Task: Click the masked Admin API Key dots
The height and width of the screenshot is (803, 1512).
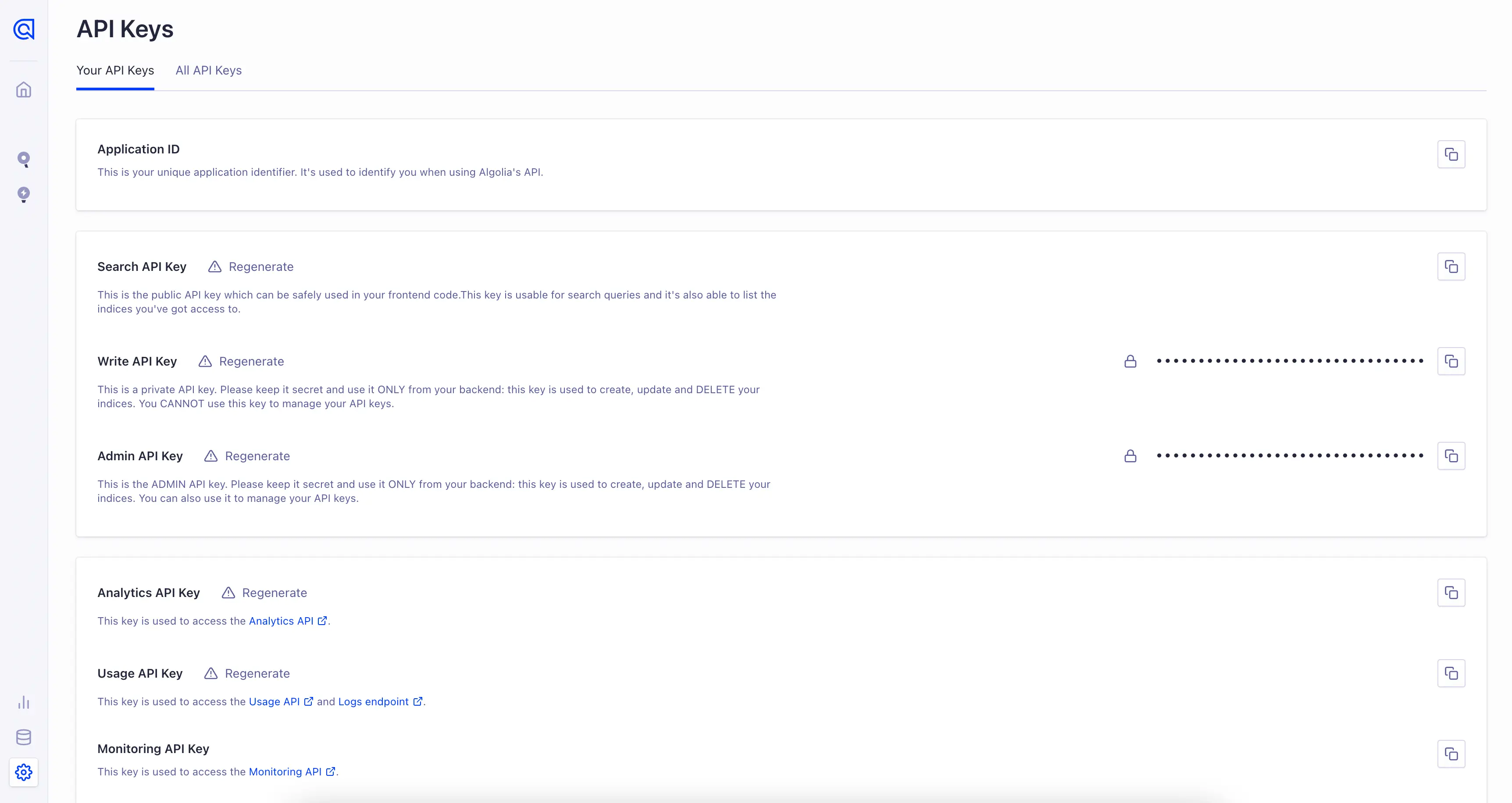Action: click(x=1290, y=455)
